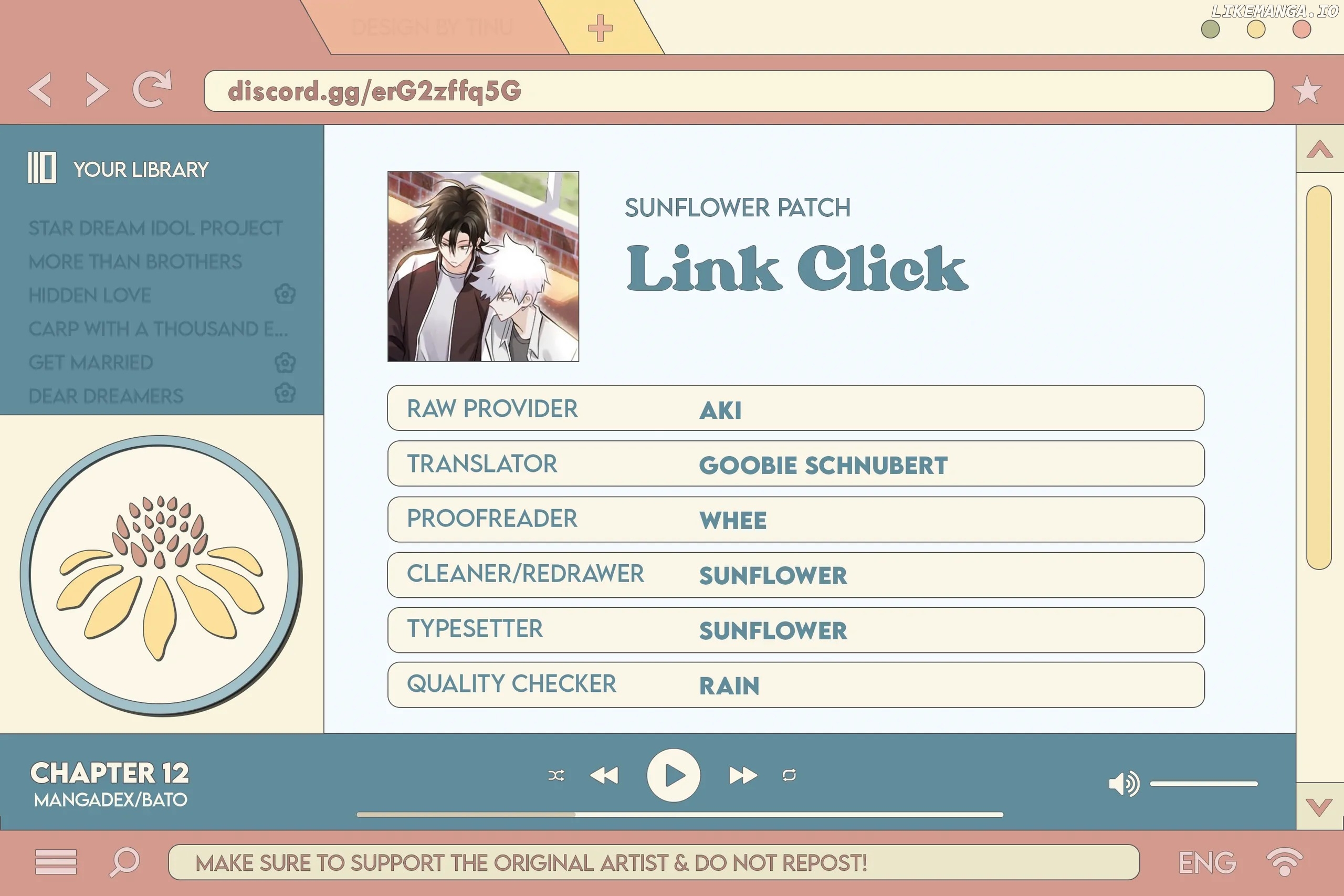Click the scroll up chevron
The height and width of the screenshot is (896, 1344).
[x=1319, y=150]
